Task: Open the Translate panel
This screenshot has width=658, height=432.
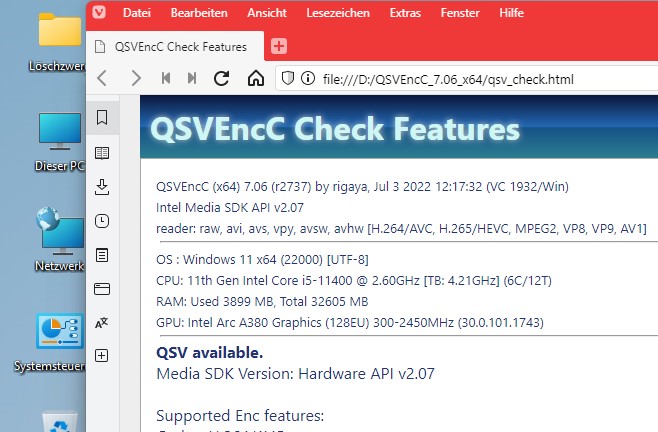Action: click(x=102, y=323)
